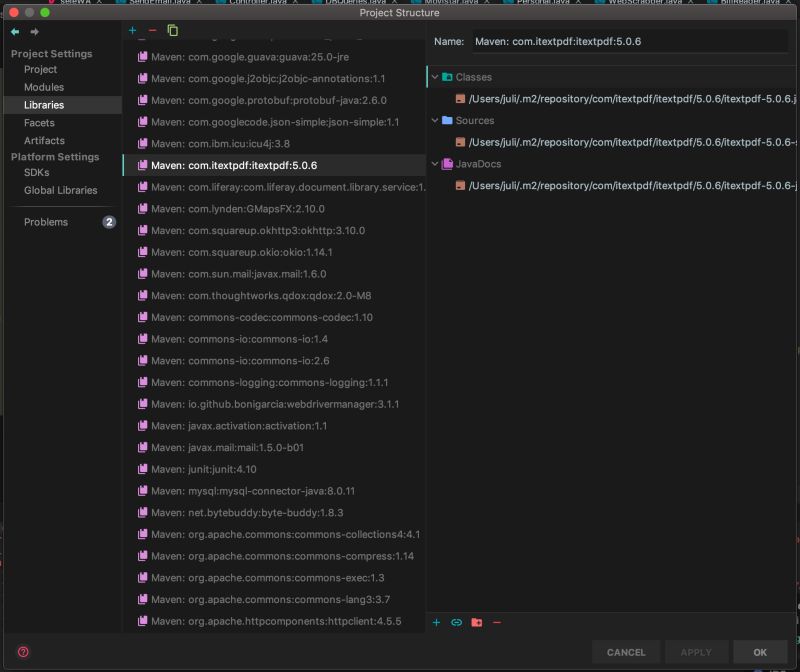
Task: Click the add root plus icon in right panel
Action: (x=436, y=623)
